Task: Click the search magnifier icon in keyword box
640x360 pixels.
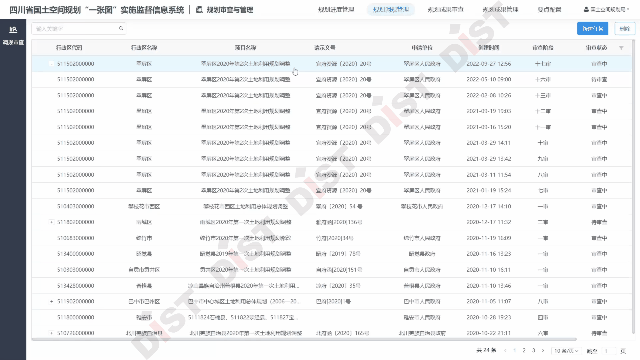Action: click(x=121, y=28)
